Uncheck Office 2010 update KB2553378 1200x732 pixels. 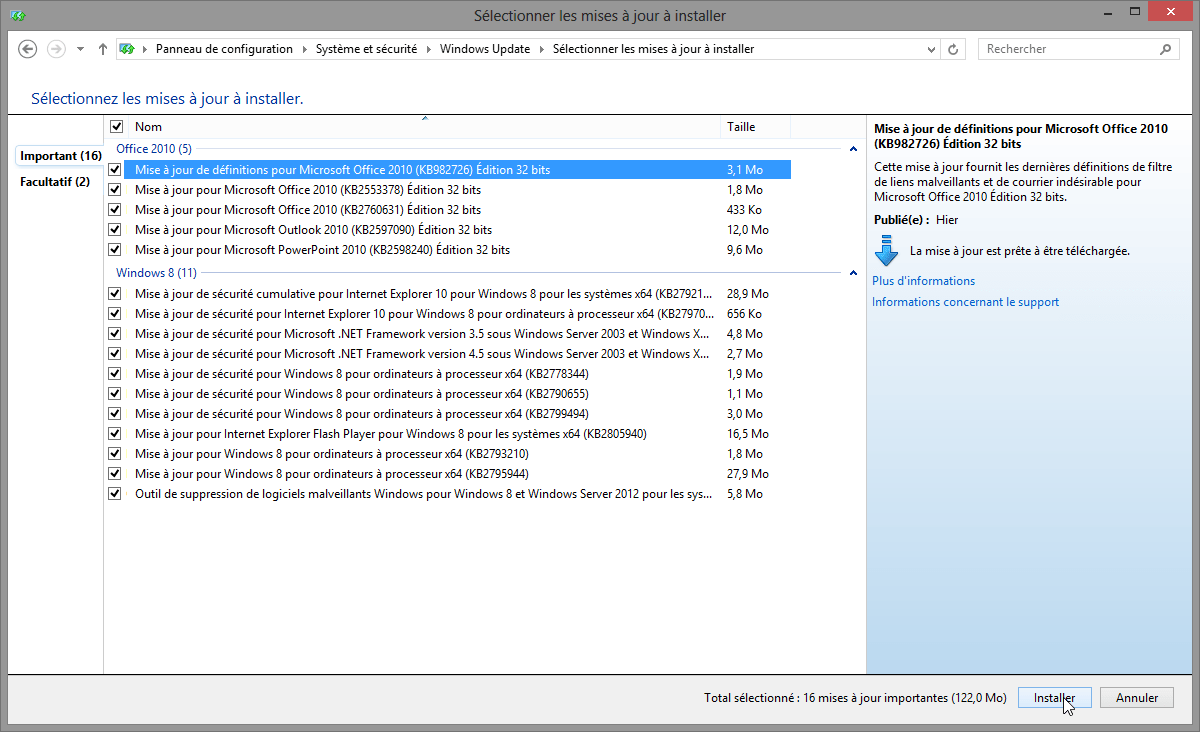click(115, 190)
